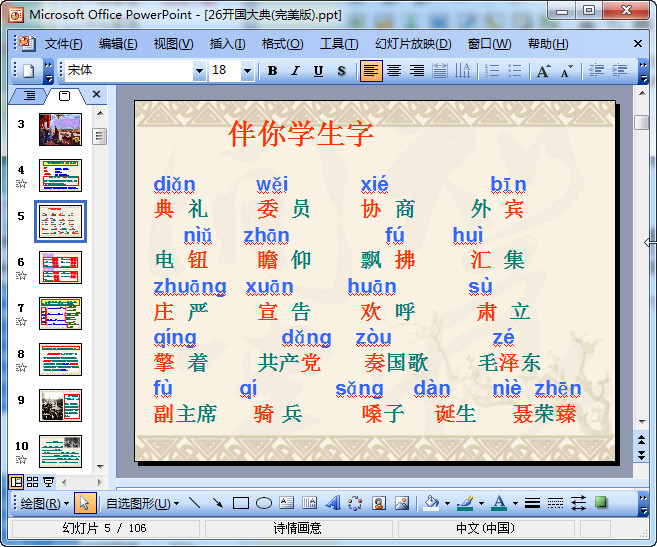657x547 pixels.
Task: Open the 窗口(W) menu
Action: coord(489,44)
